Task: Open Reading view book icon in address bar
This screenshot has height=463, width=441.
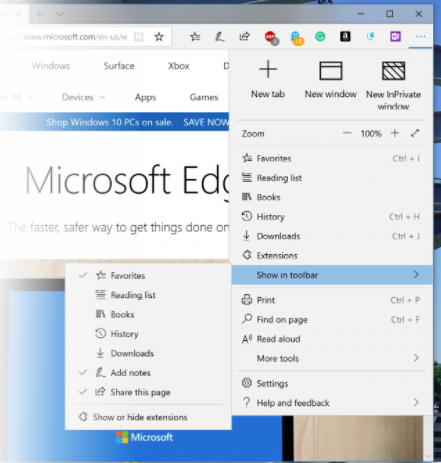Action: (x=139, y=37)
